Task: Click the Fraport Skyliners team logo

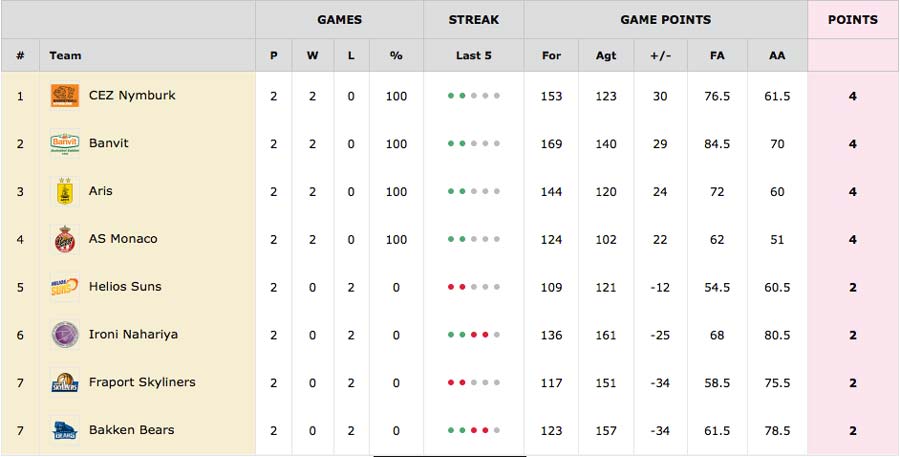Action: click(x=65, y=382)
